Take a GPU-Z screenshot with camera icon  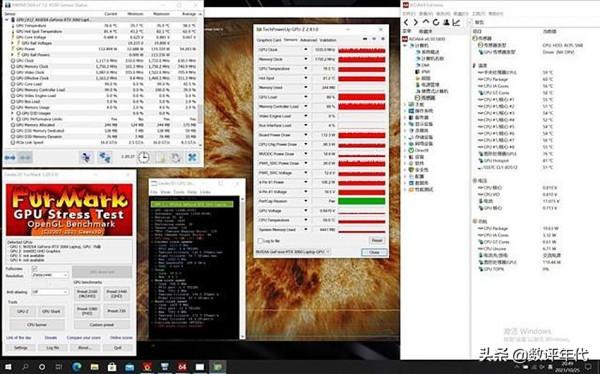click(x=365, y=39)
